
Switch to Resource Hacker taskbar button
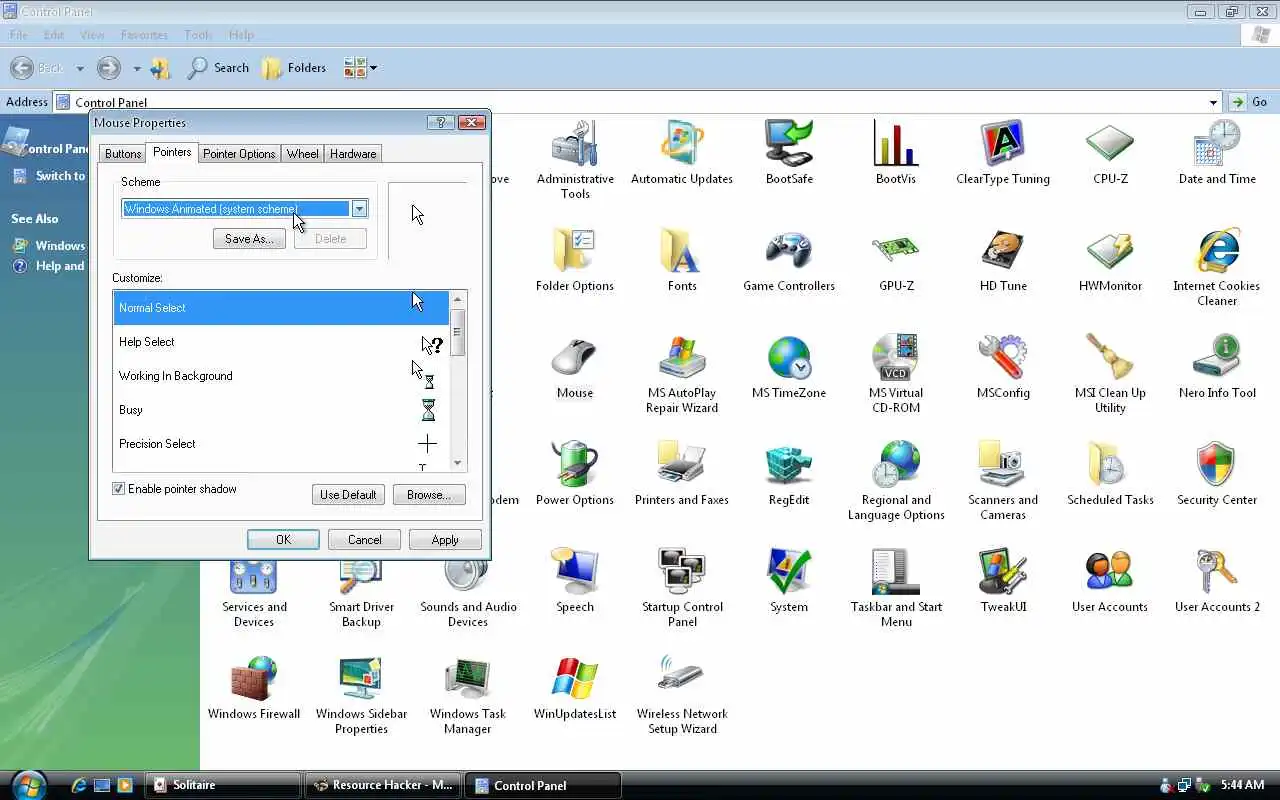[383, 785]
